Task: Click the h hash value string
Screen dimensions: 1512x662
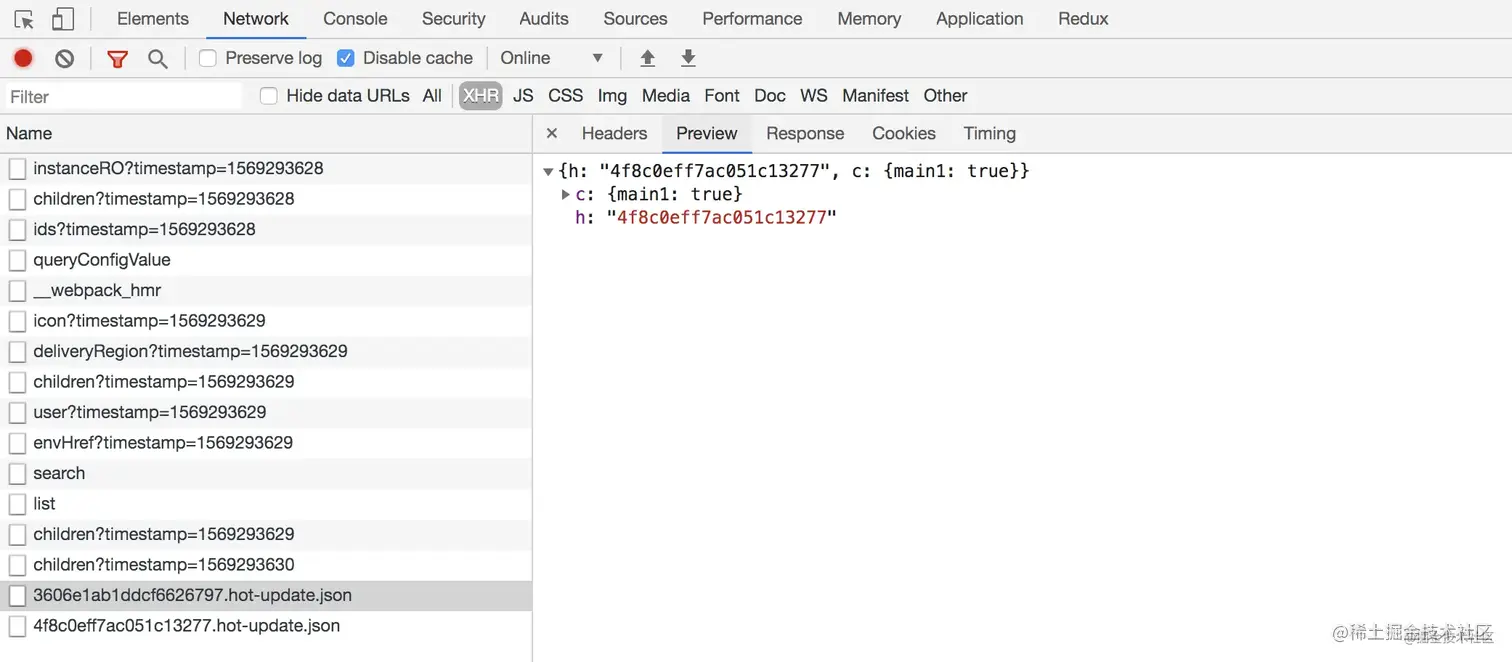Action: click(721, 217)
